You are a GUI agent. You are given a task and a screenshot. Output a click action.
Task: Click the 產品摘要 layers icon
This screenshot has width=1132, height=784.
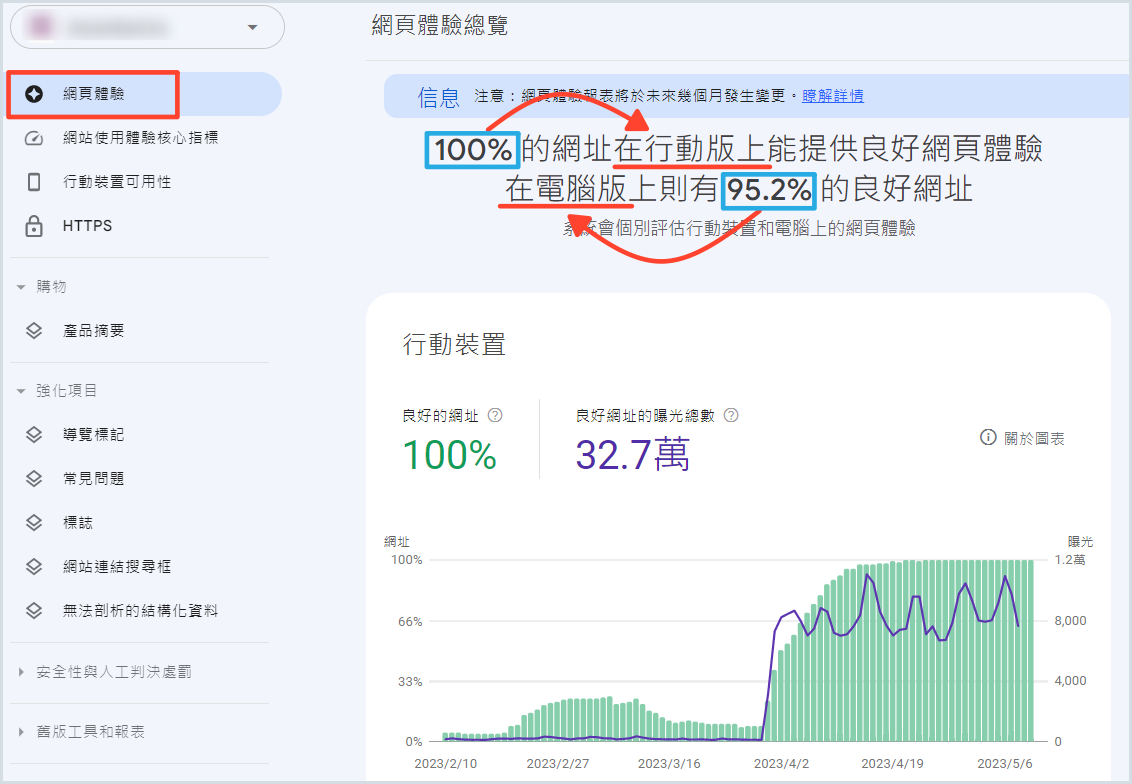pos(34,331)
